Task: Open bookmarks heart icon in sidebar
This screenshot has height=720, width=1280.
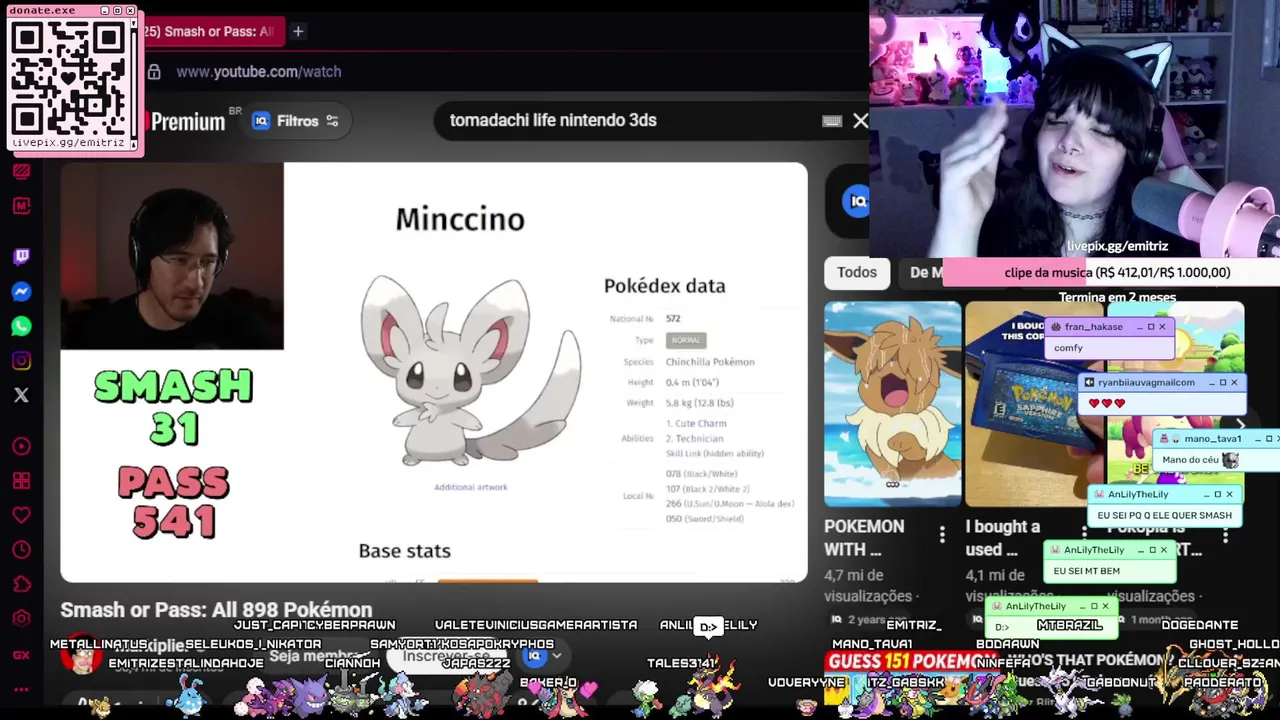Action: point(21,515)
